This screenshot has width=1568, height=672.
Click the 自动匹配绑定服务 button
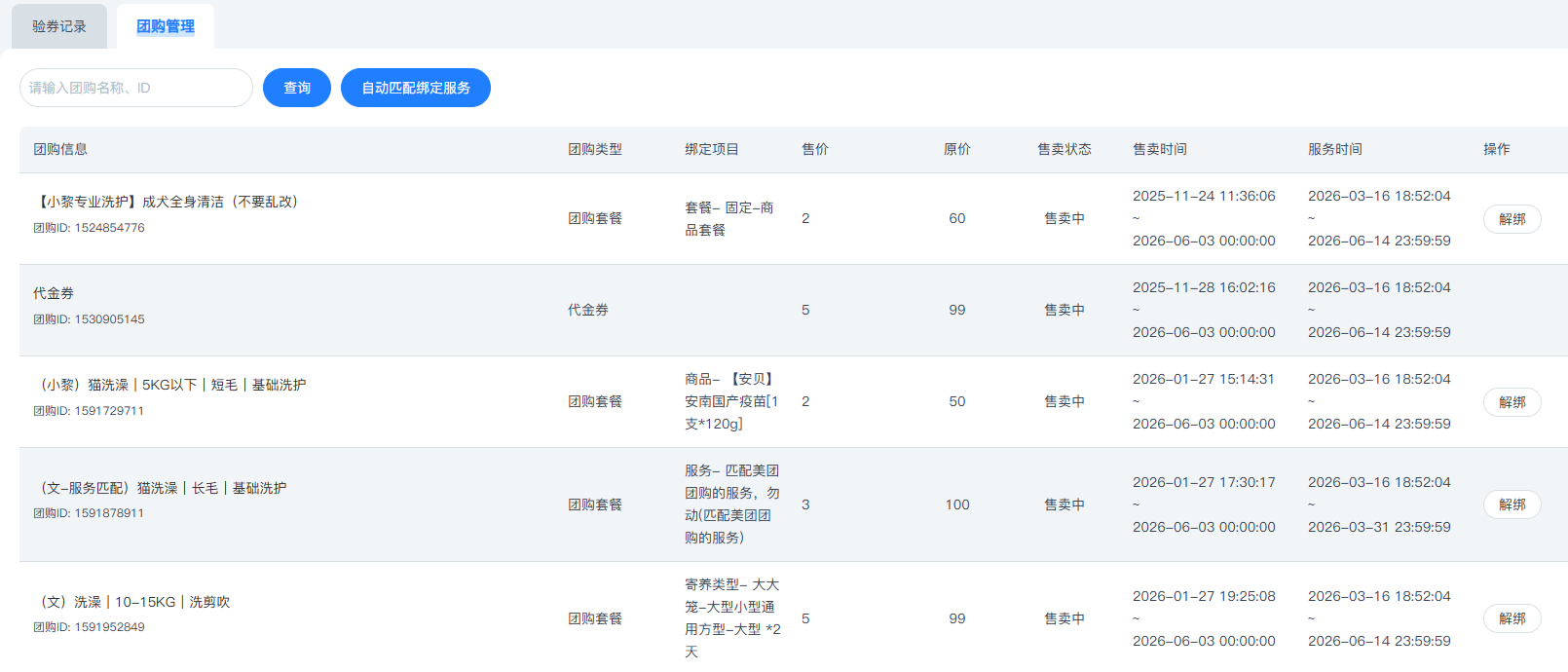coord(416,88)
